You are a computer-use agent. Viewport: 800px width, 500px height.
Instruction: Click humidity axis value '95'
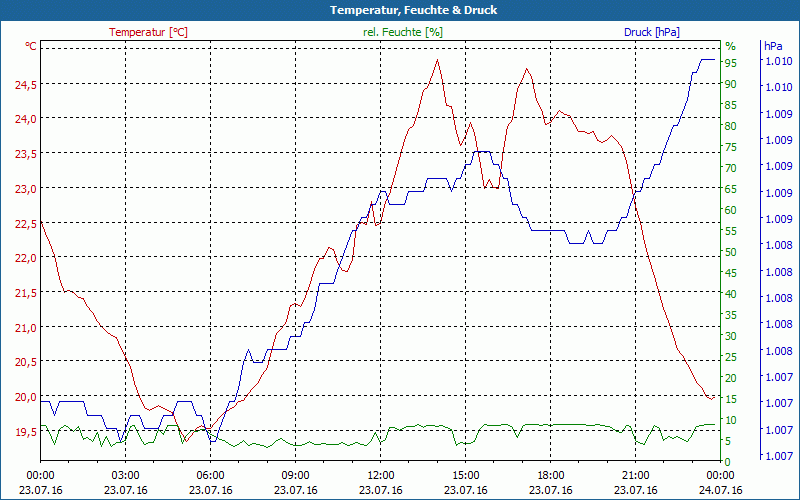tap(731, 63)
